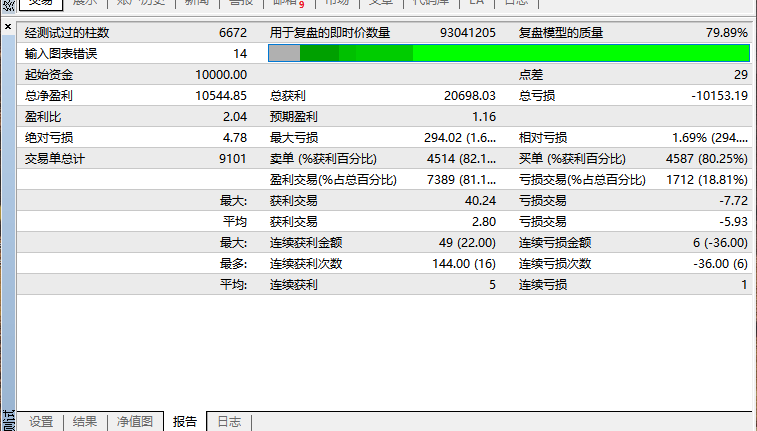
Task: Click the 连续亏损金额 label
Action: [x=555, y=243]
